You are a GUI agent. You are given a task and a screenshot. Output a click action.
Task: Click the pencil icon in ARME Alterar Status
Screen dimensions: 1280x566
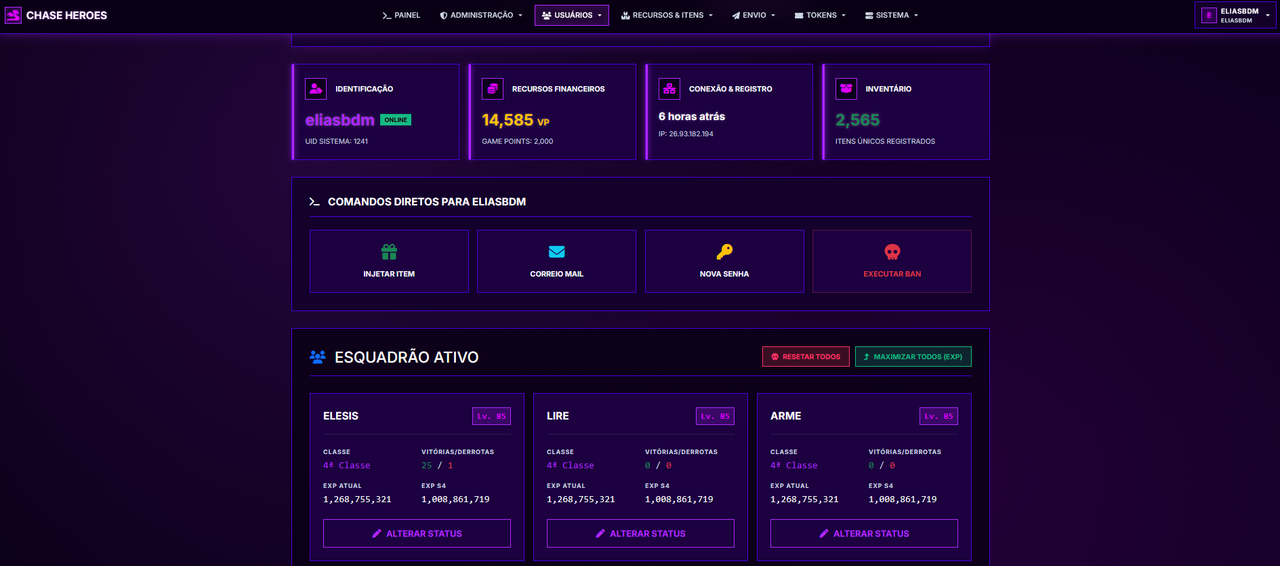(x=824, y=533)
